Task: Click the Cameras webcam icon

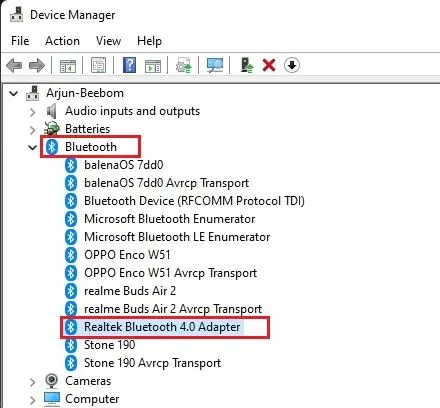Action: click(52, 381)
